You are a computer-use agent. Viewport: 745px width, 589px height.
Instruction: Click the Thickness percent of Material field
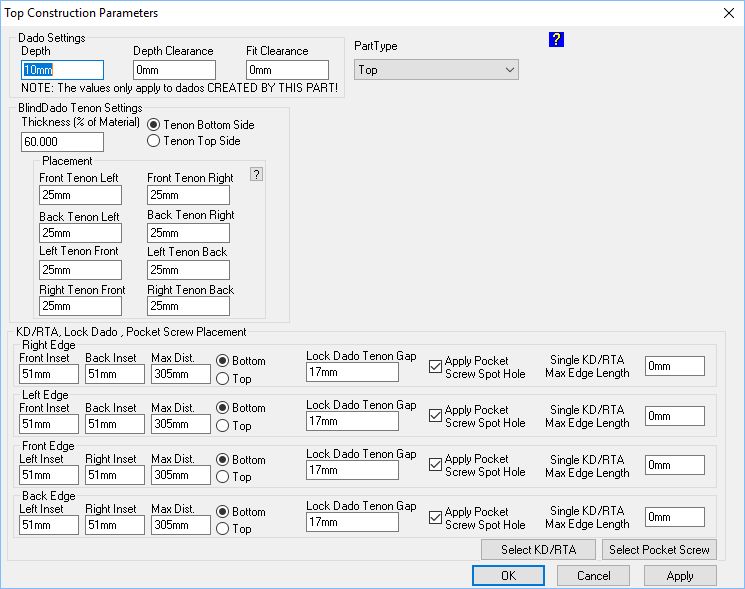point(62,142)
